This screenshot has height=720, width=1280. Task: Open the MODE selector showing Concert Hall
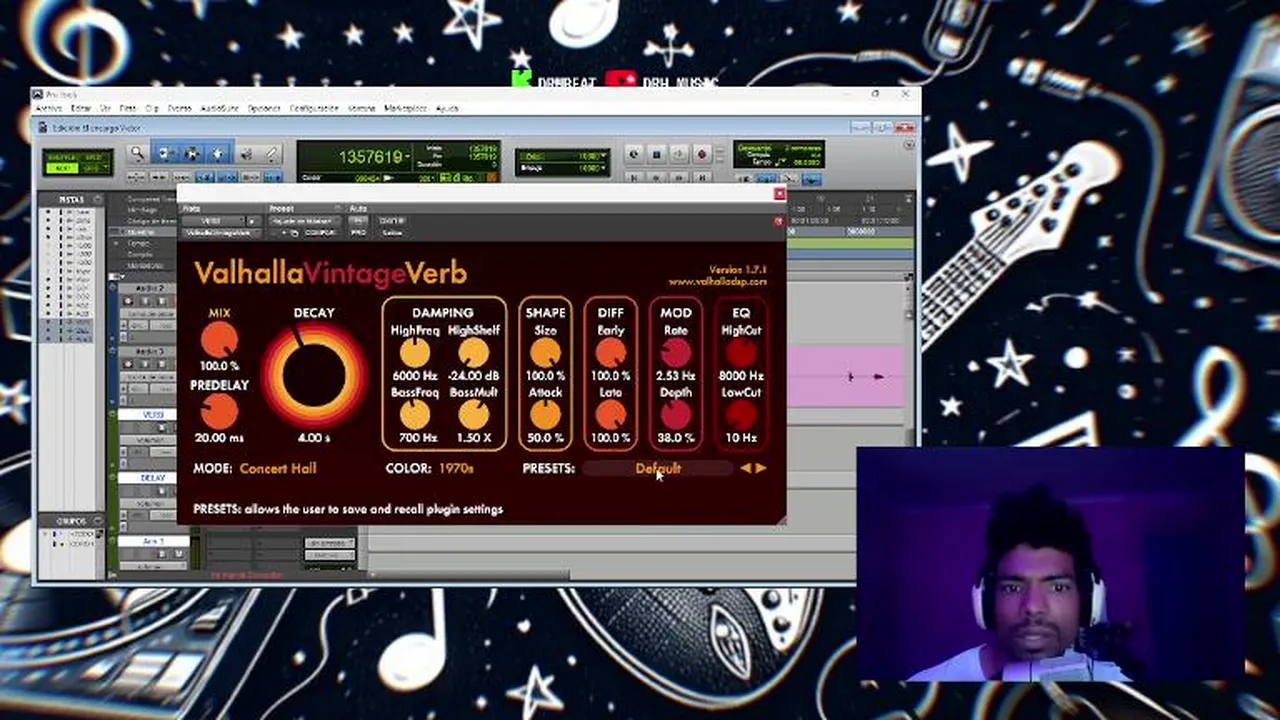(x=278, y=468)
